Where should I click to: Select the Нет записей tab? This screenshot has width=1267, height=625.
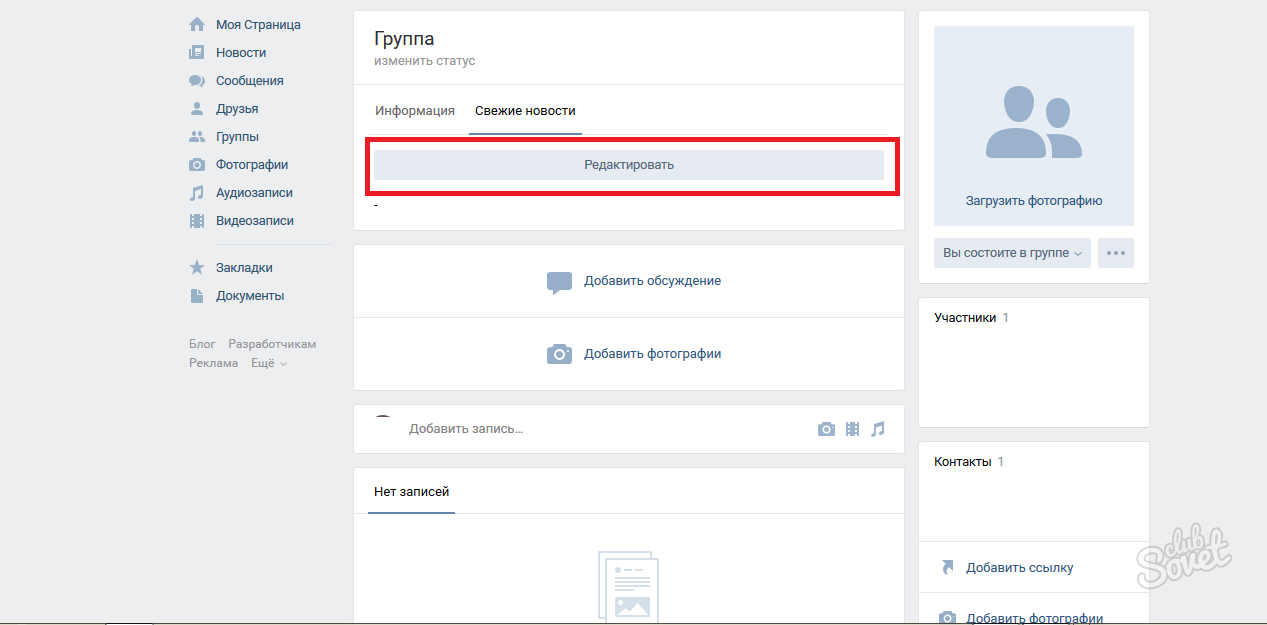click(412, 492)
